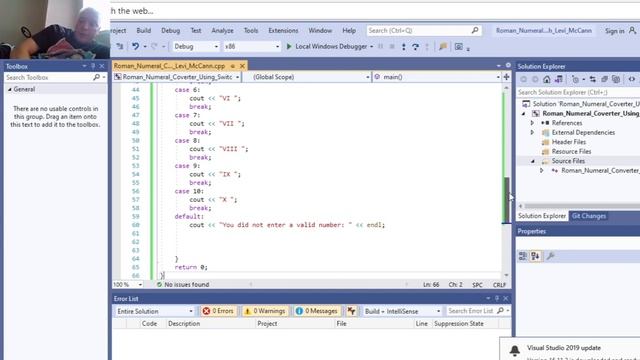The height and width of the screenshot is (360, 640).
Task: Click magnifier in Search Error List box
Action: click(500, 311)
